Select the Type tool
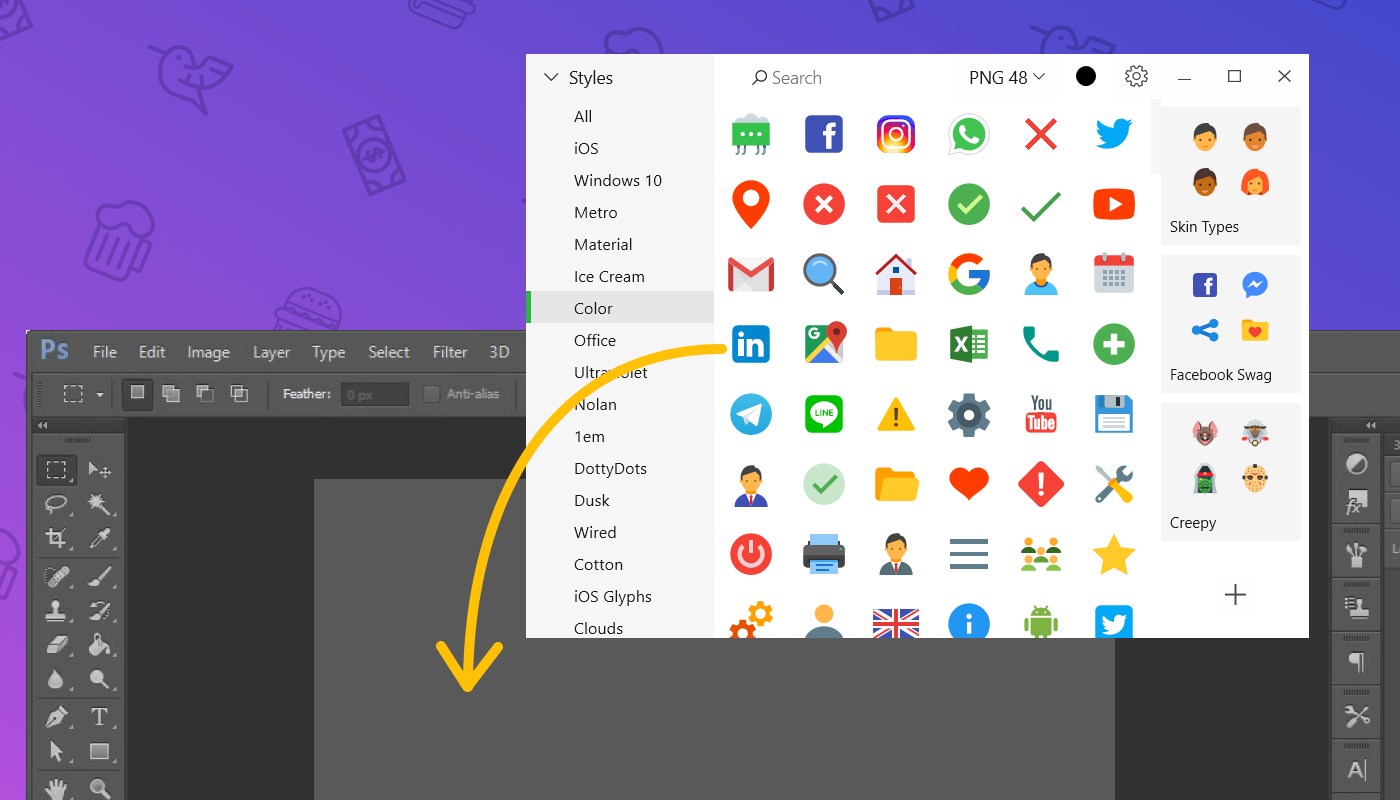Screen dimensions: 1400x800 (x=99, y=716)
